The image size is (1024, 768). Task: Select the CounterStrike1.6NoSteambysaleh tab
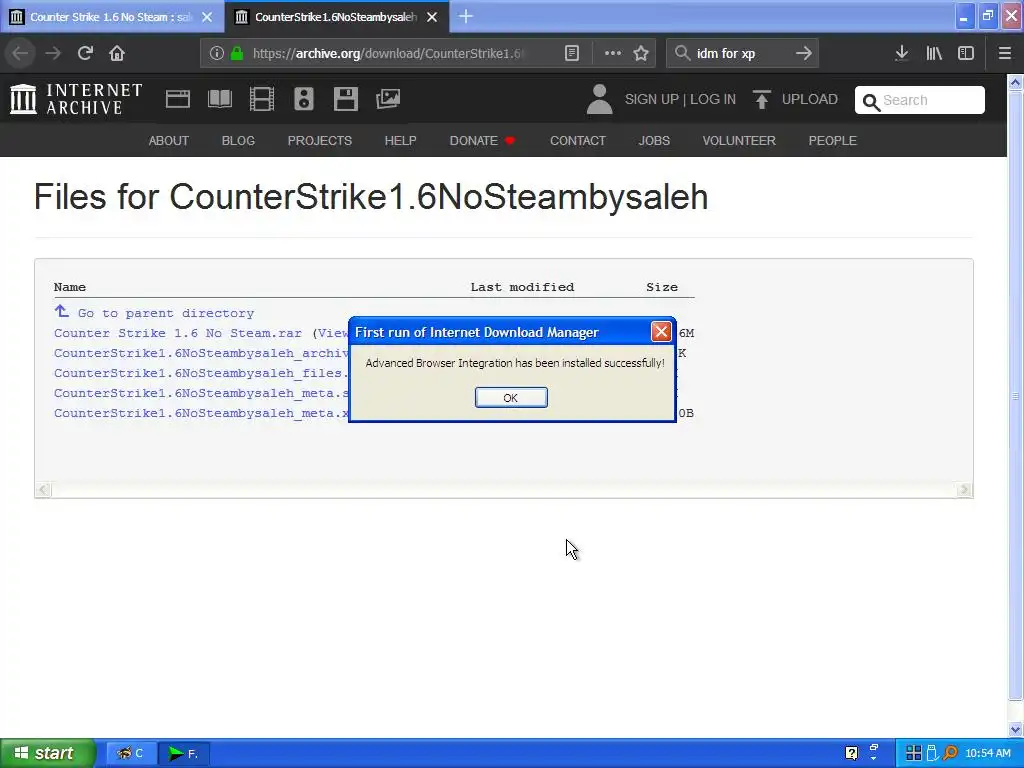click(336, 17)
